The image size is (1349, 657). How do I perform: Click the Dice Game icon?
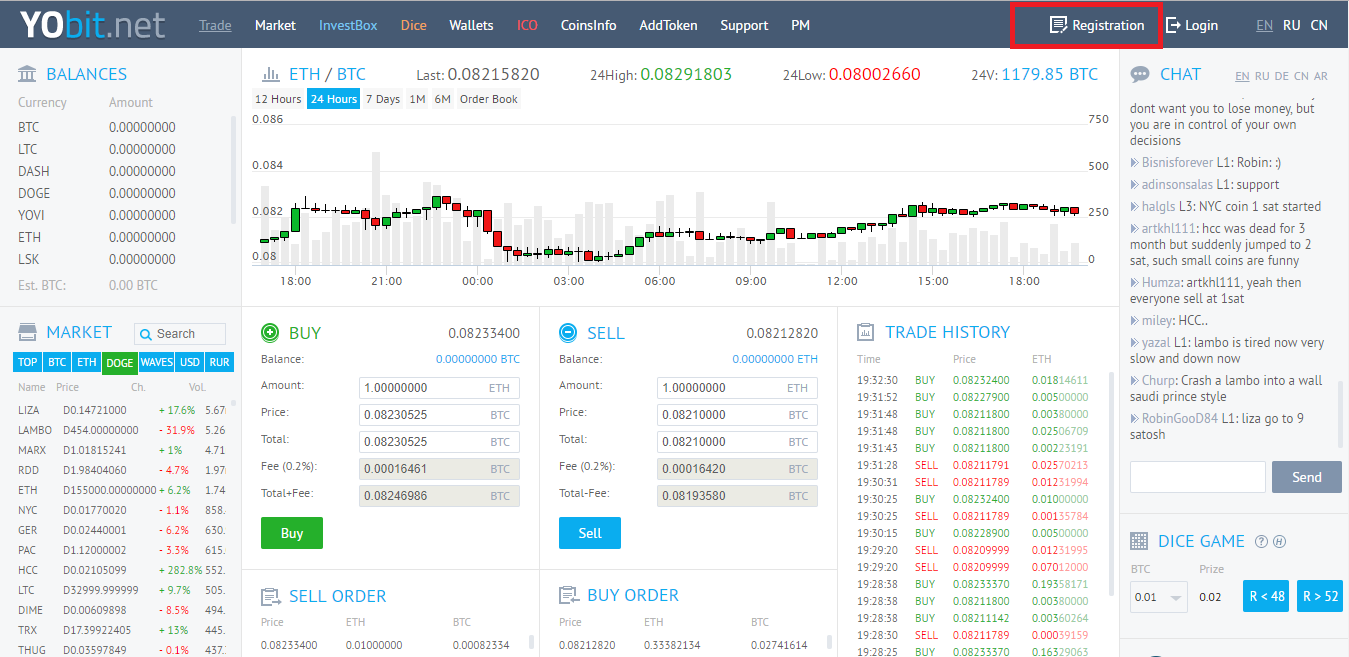pos(1139,541)
